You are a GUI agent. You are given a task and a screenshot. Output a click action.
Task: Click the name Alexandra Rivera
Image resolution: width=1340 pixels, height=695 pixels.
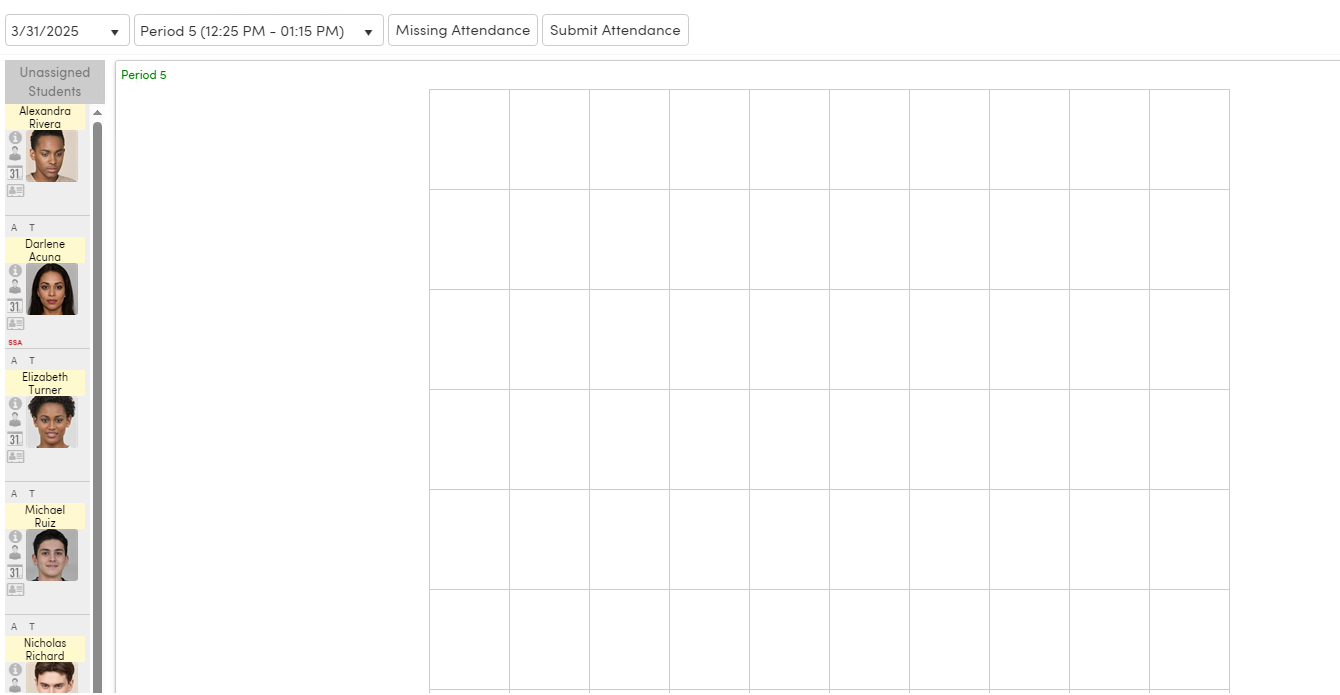[45, 117]
